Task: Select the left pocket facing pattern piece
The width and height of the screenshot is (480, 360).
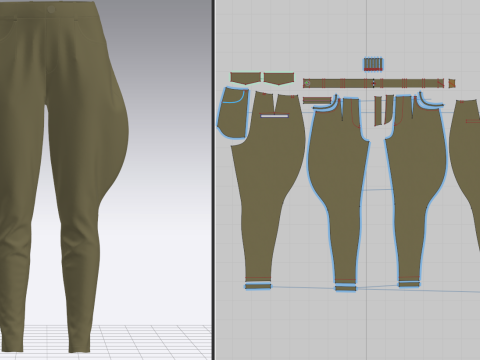Action: click(245, 79)
